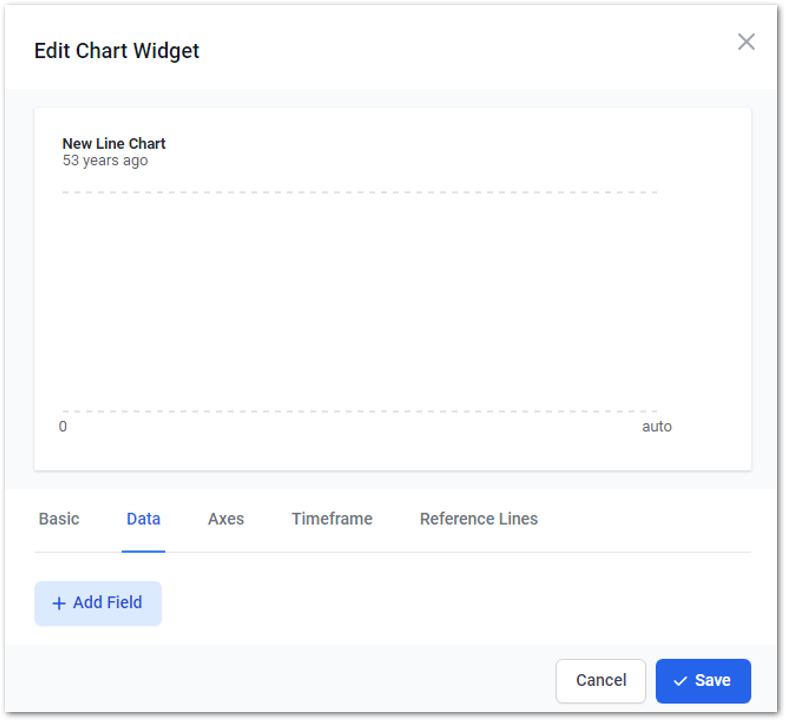
Task: Click the New Line Chart title
Action: pyautogui.click(x=114, y=144)
